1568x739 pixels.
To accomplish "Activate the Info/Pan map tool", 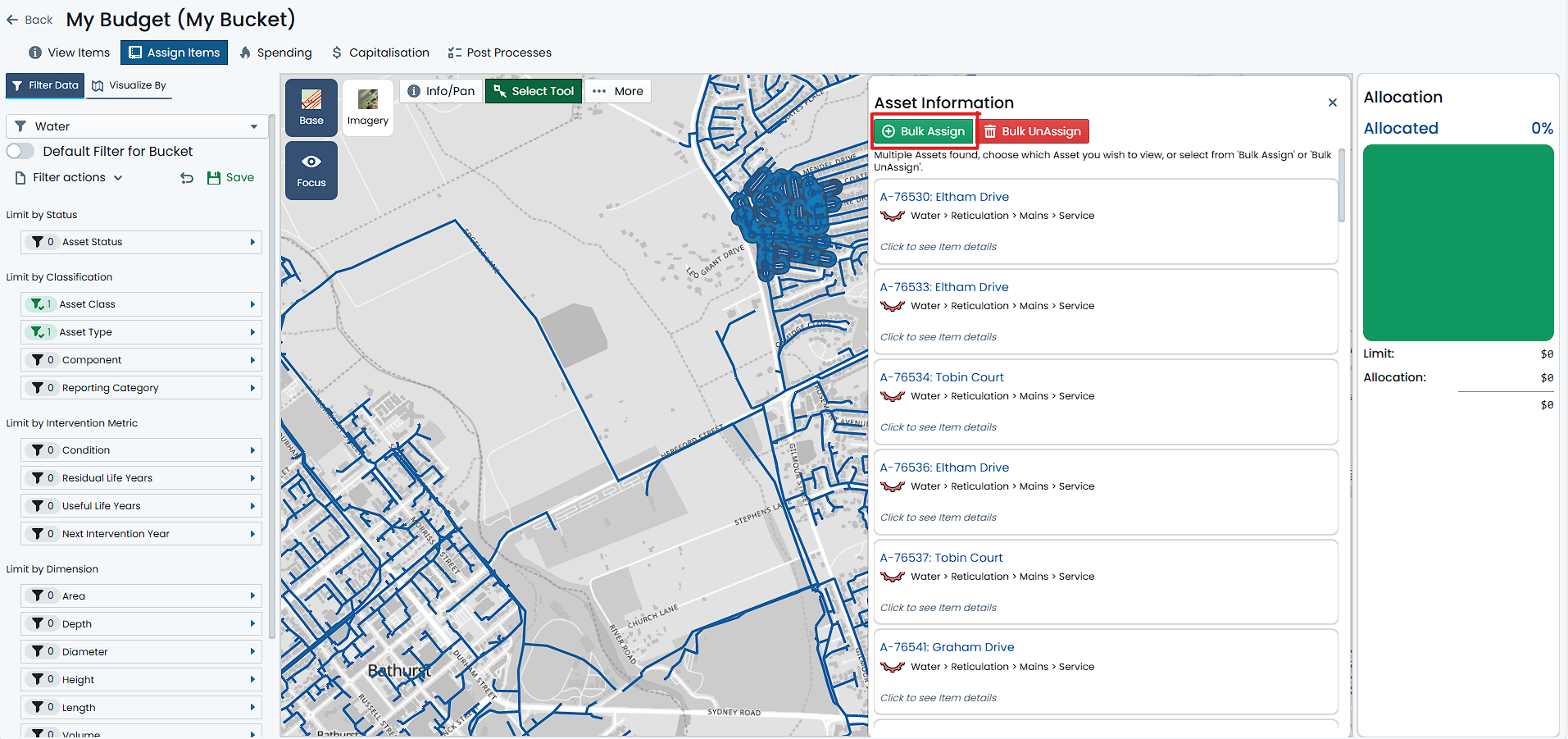I will 441,91.
